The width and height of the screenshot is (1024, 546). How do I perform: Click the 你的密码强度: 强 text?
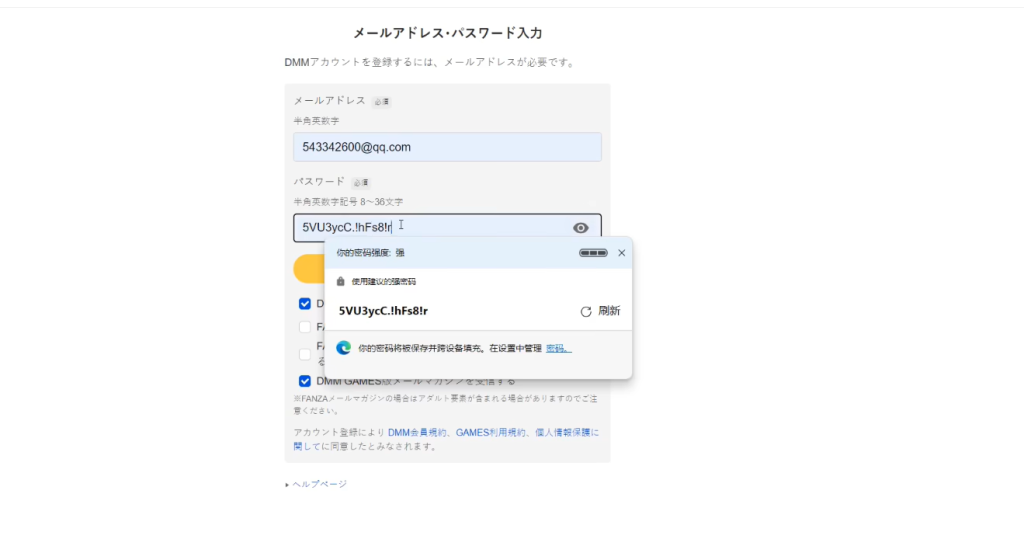click(370, 253)
